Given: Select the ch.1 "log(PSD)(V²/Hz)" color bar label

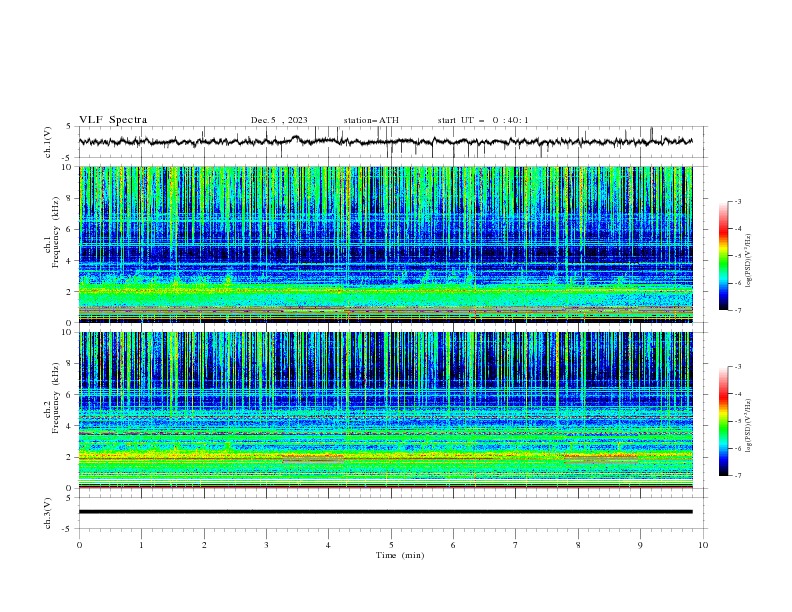Looking at the screenshot, I should coord(748,261).
